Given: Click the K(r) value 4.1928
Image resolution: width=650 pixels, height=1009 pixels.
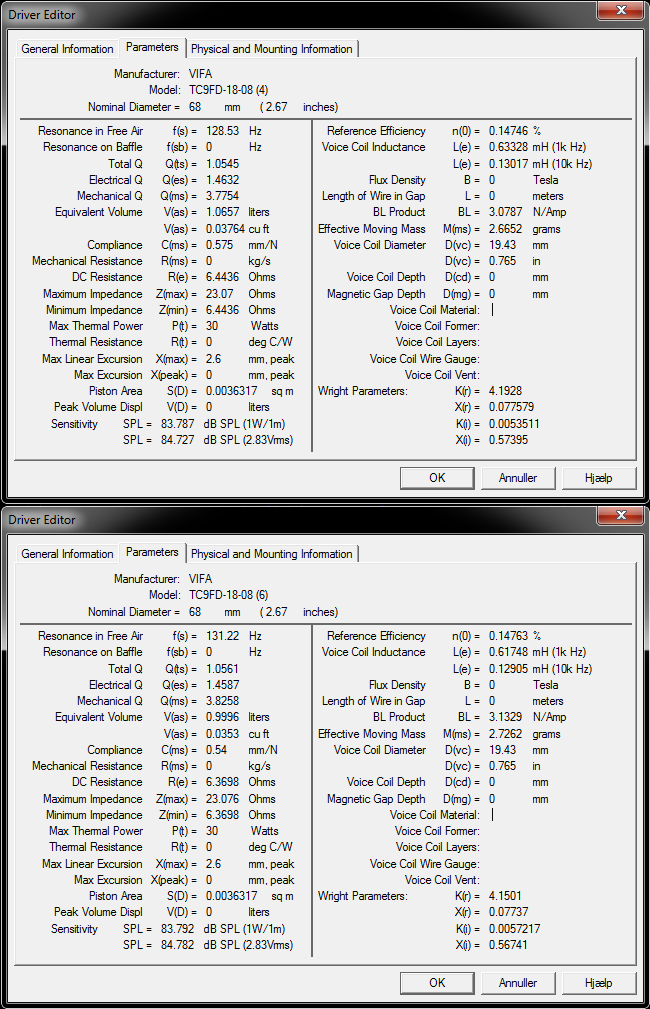Looking at the screenshot, I should pyautogui.click(x=505, y=391).
